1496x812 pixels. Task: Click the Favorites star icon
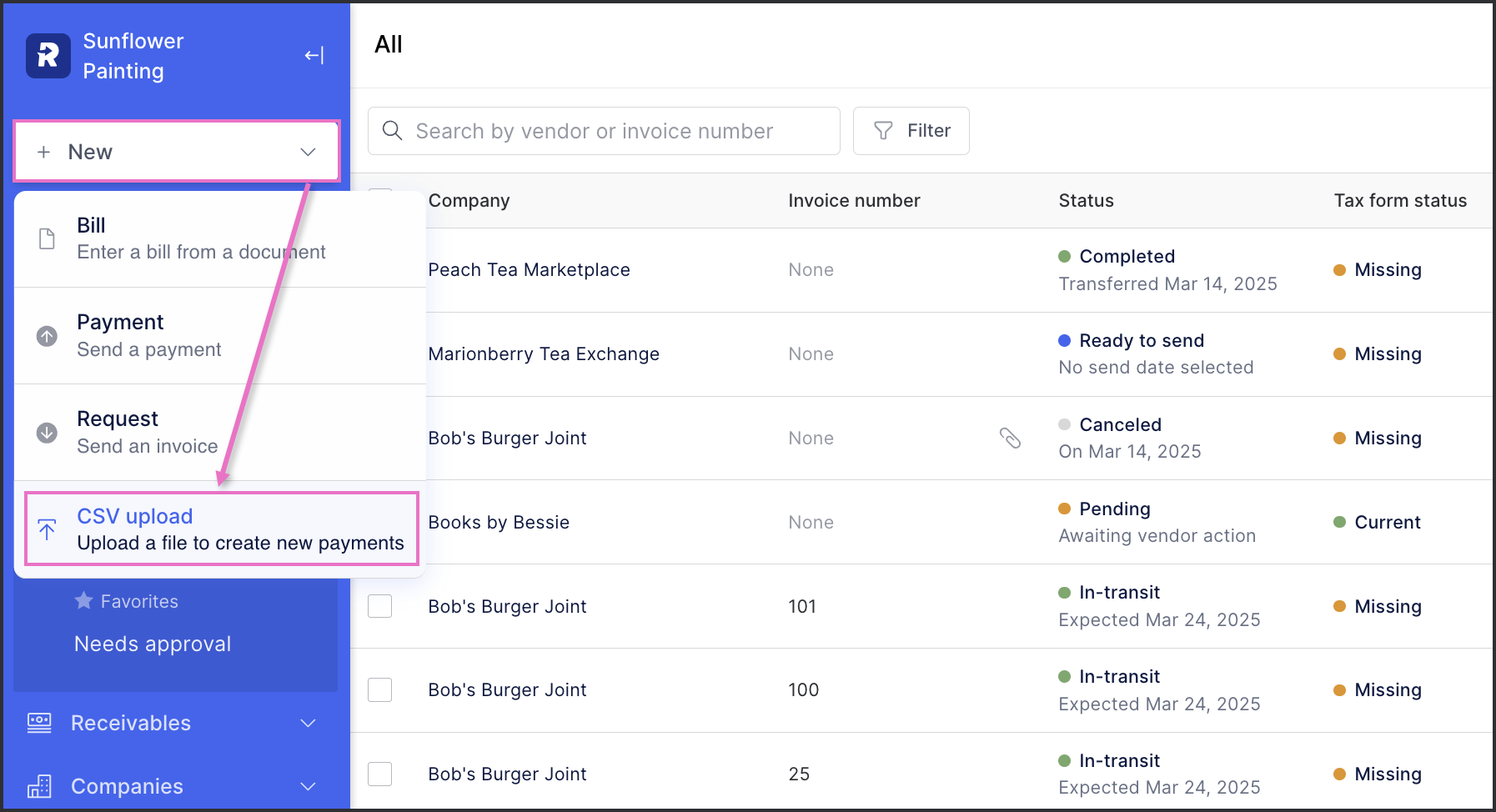pyautogui.click(x=84, y=601)
